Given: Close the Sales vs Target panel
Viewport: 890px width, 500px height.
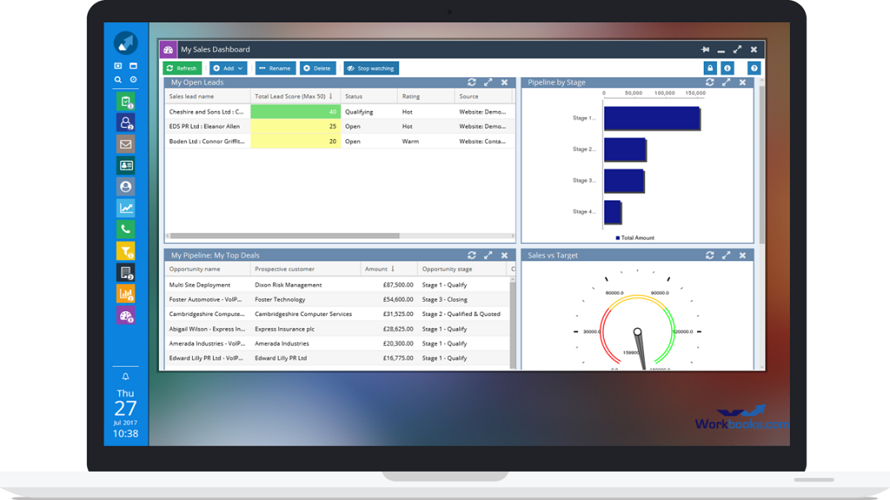Looking at the screenshot, I should [742, 255].
